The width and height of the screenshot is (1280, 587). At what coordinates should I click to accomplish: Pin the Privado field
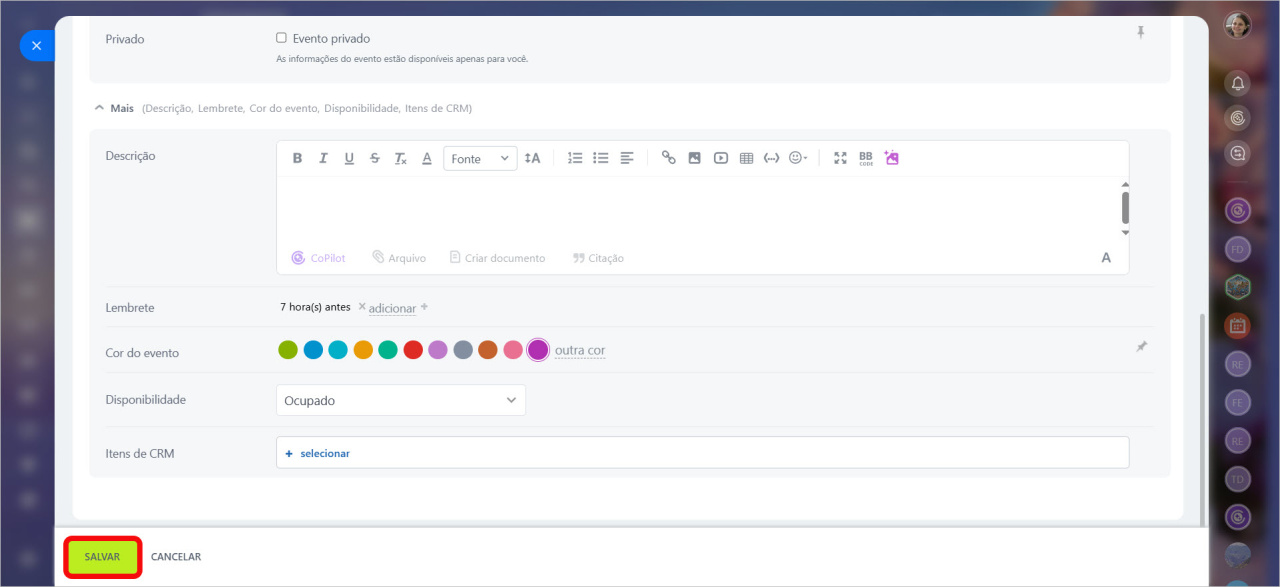click(x=1140, y=33)
